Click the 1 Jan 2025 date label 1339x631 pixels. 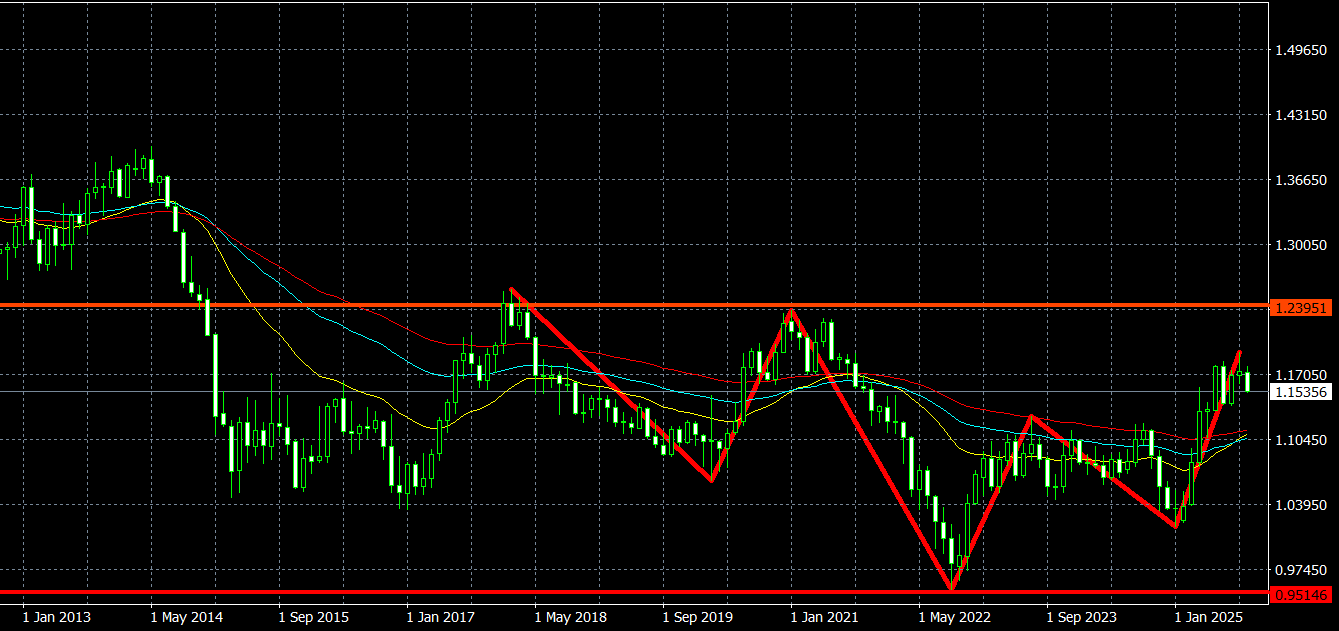[x=1212, y=617]
